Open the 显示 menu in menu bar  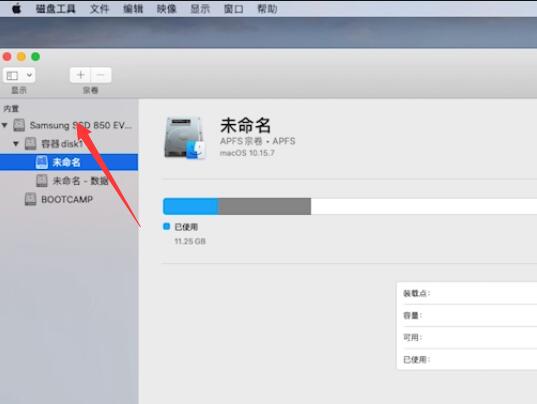[x=200, y=9]
